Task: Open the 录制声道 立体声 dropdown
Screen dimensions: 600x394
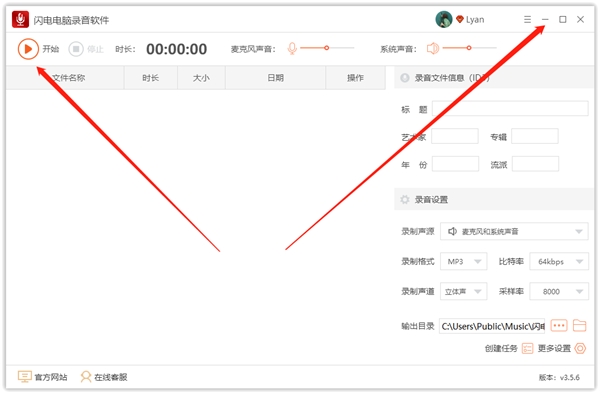Action: point(463,291)
